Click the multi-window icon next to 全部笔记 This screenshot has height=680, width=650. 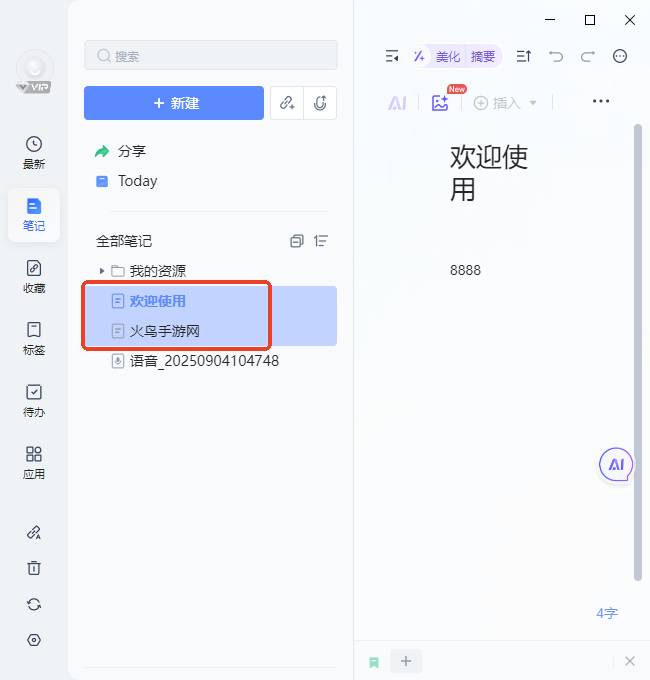pos(297,241)
